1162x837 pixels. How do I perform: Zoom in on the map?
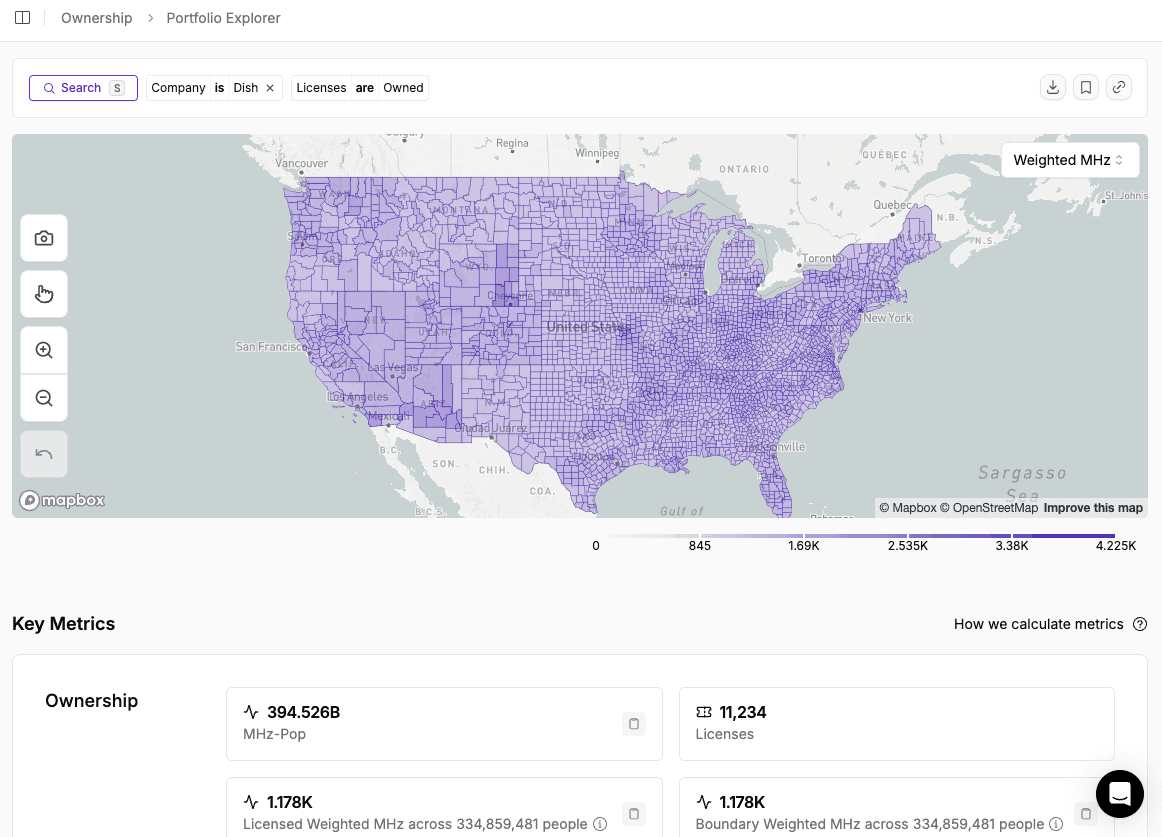(44, 350)
